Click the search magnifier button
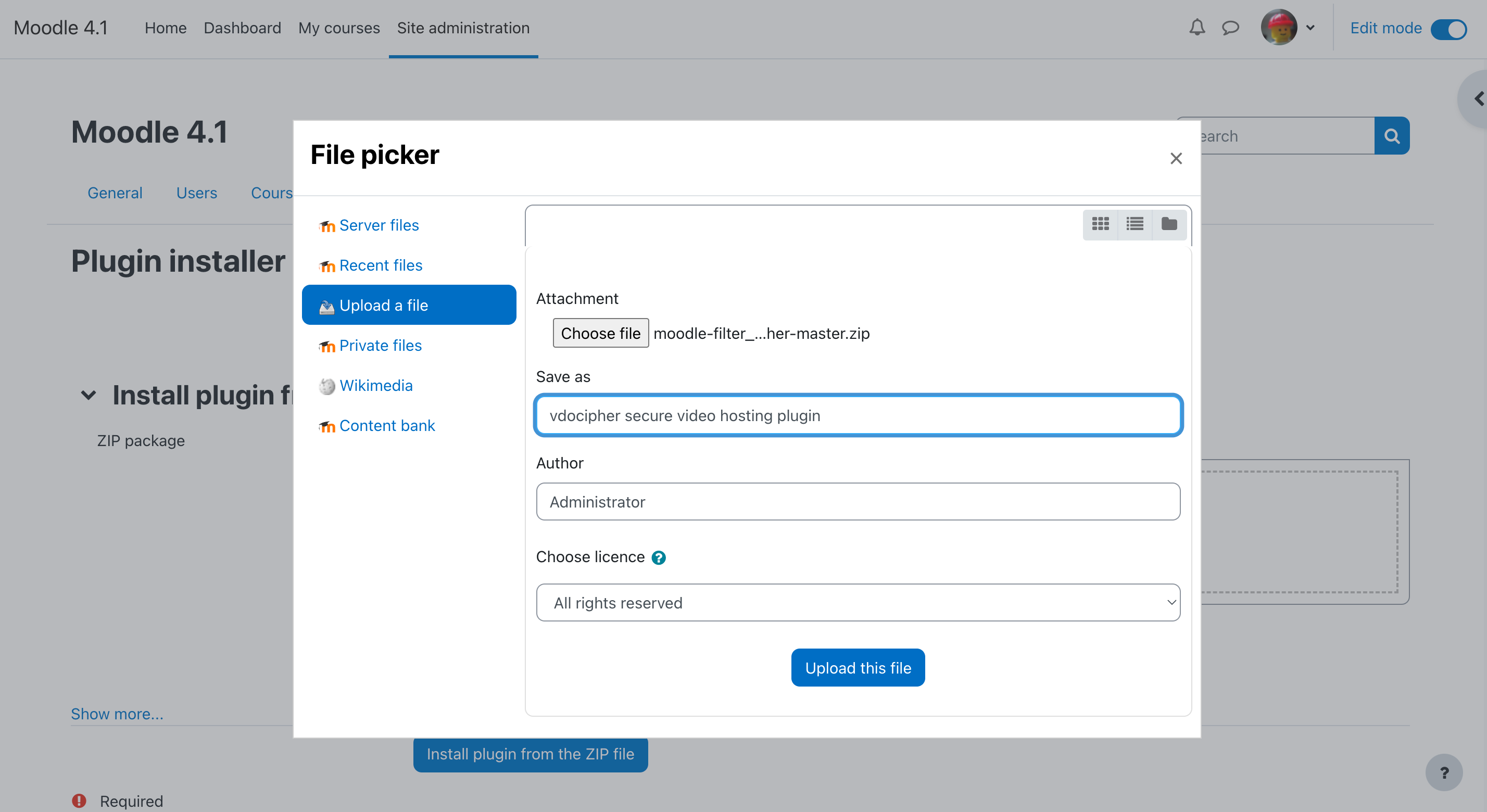Image resolution: width=1487 pixels, height=812 pixels. tap(1391, 136)
